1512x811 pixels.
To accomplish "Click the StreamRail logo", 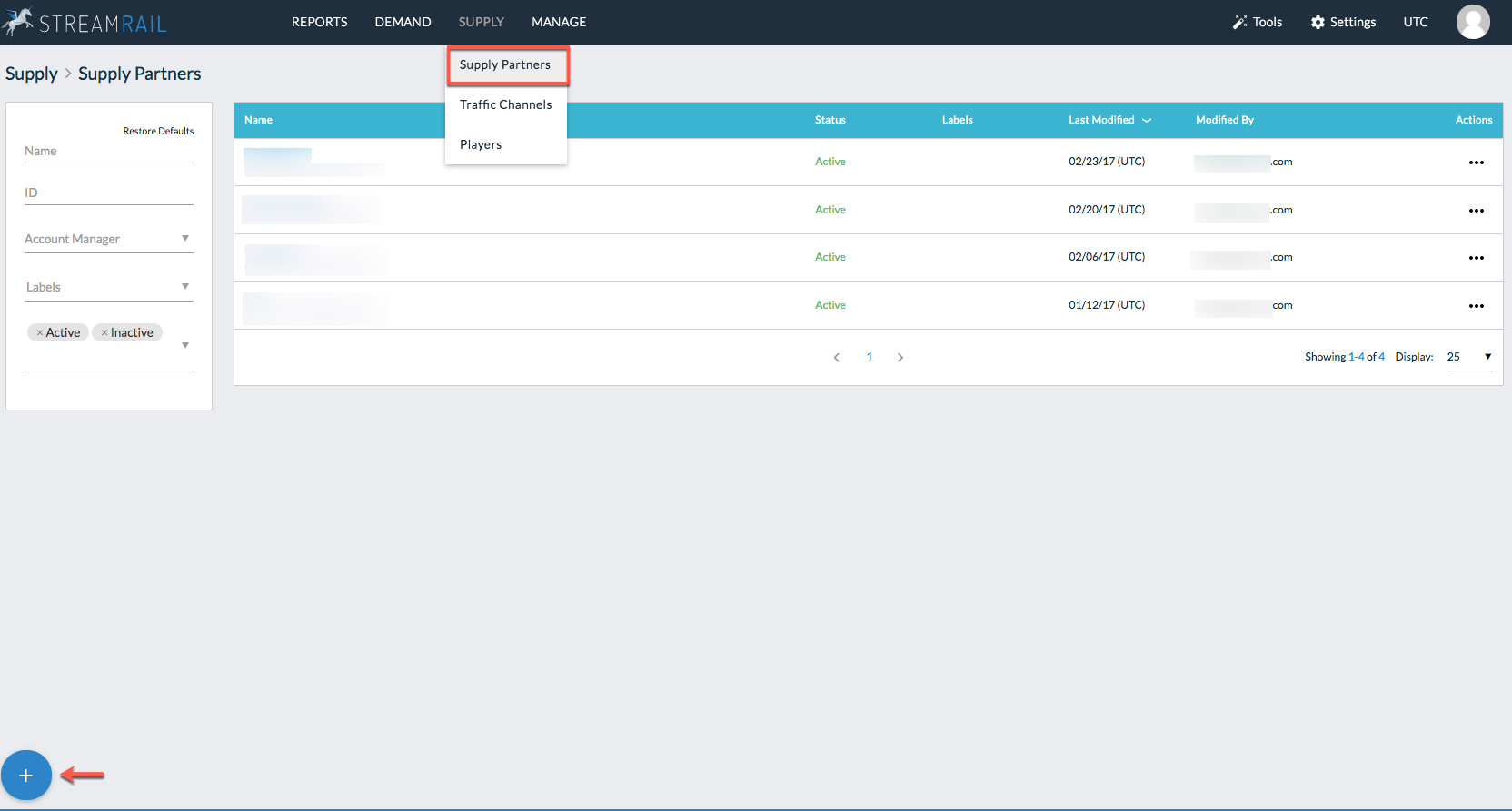I will point(85,22).
